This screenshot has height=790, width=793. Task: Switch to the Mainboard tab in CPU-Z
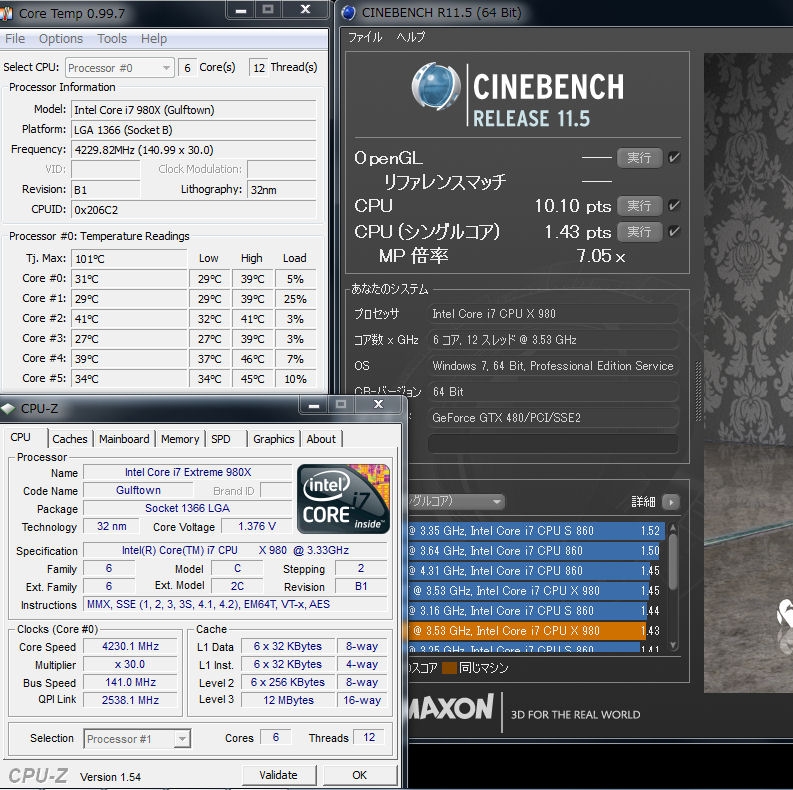coord(124,439)
